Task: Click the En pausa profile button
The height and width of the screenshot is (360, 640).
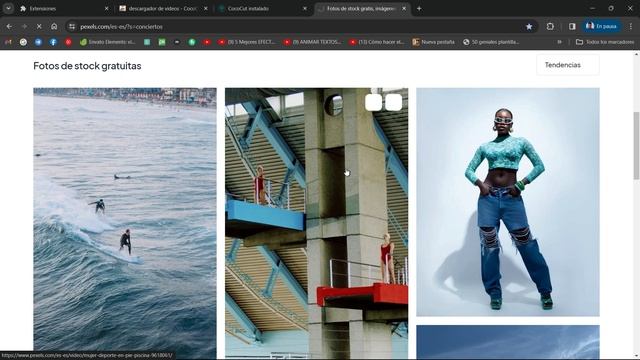Action: click(601, 27)
